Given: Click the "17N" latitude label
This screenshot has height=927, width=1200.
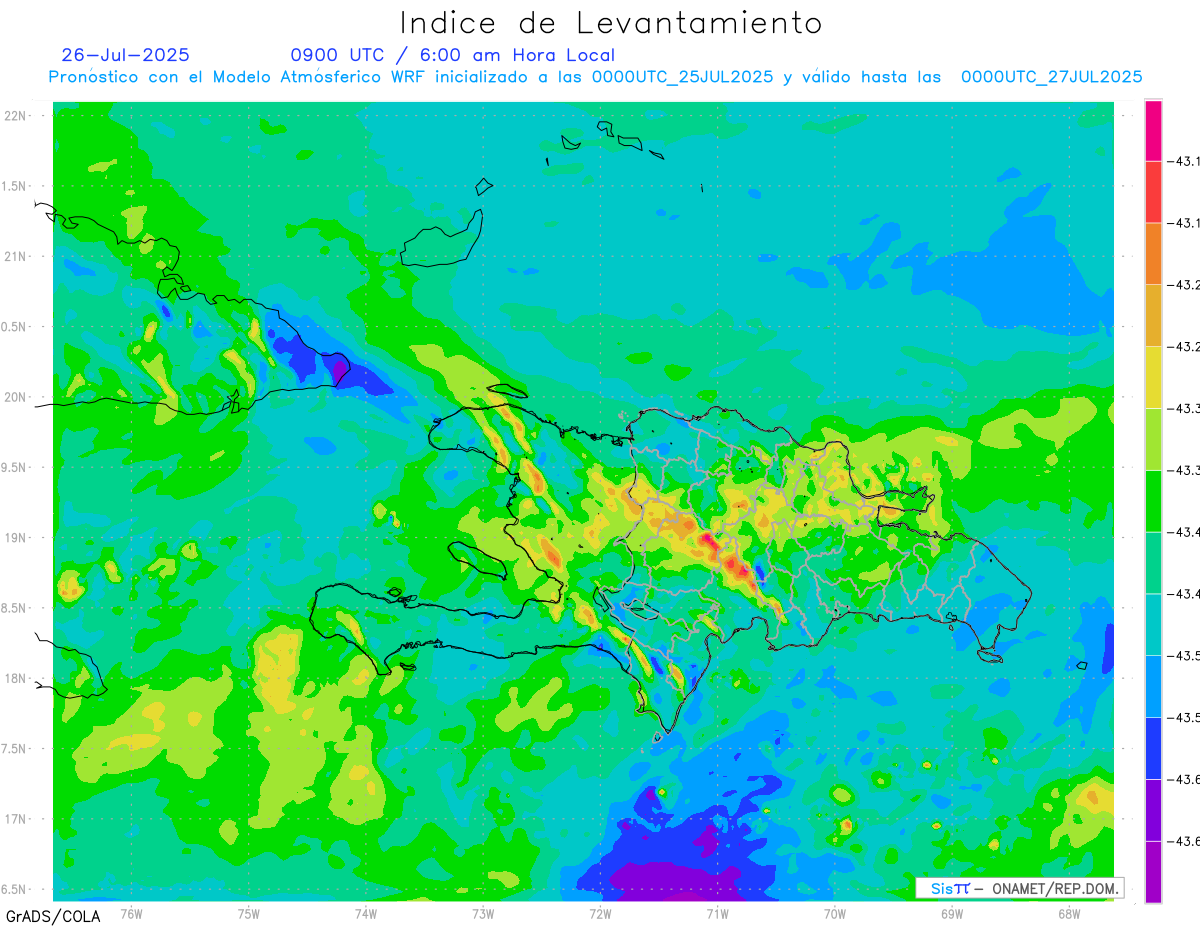Looking at the screenshot, I should tap(16, 819).
